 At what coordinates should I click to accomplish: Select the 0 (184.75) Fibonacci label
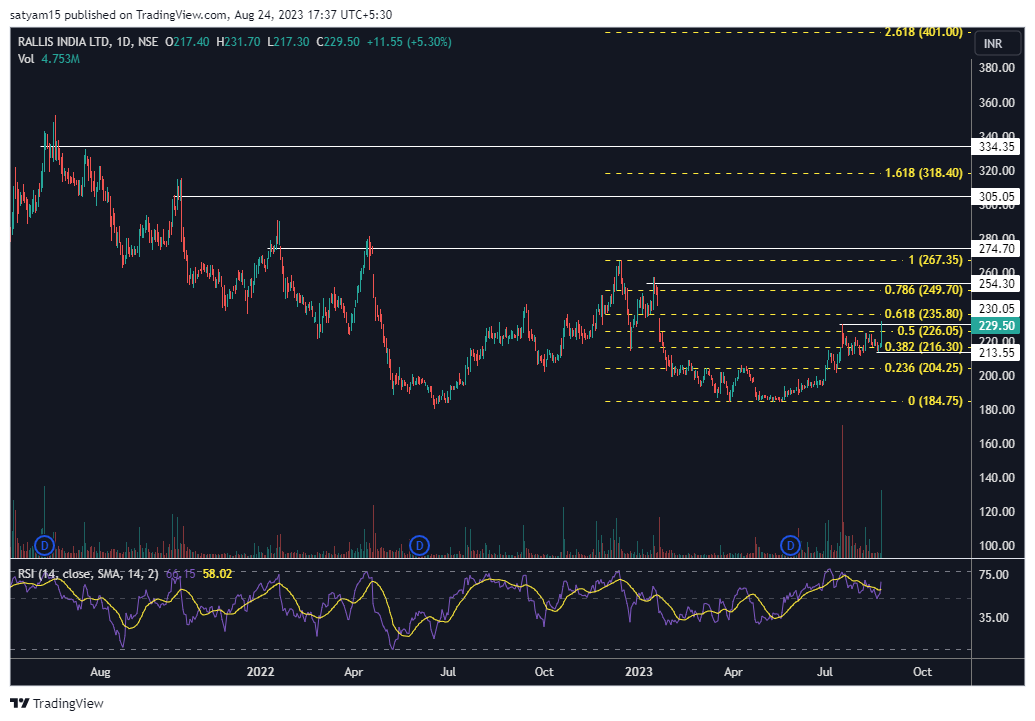click(935, 401)
